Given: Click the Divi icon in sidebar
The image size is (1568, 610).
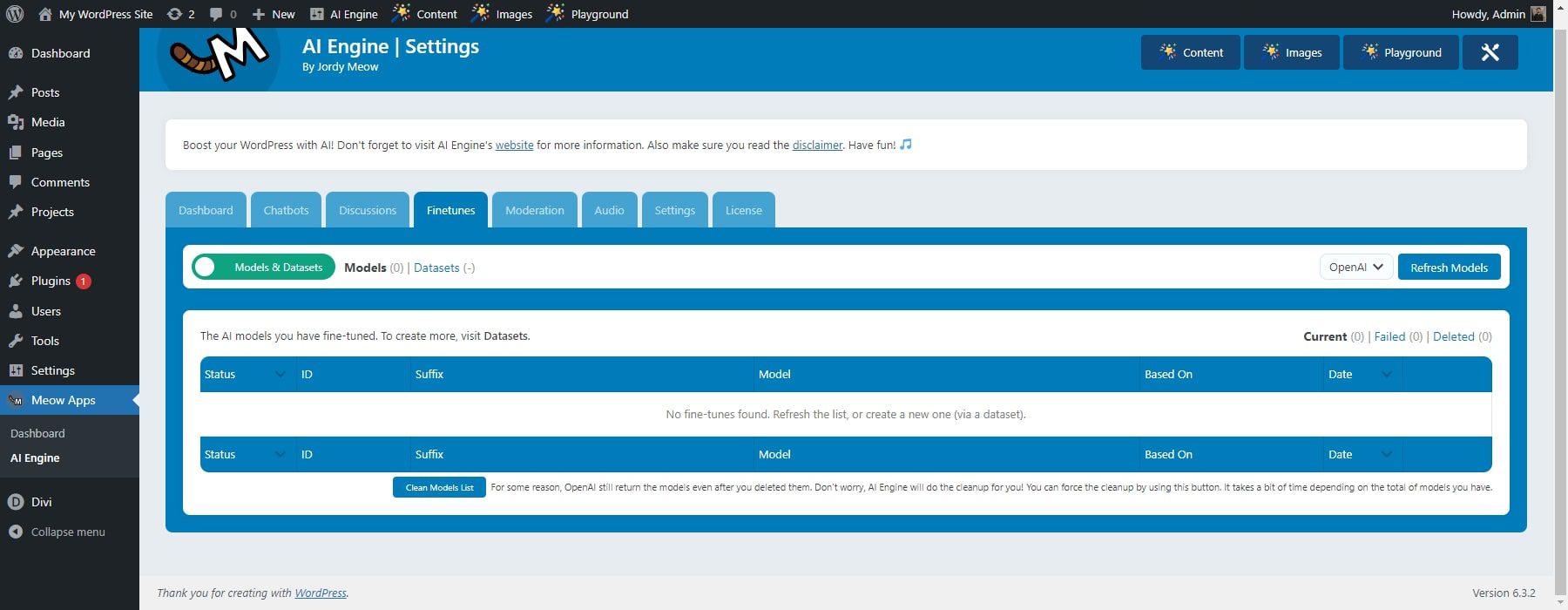Looking at the screenshot, I should [x=15, y=502].
